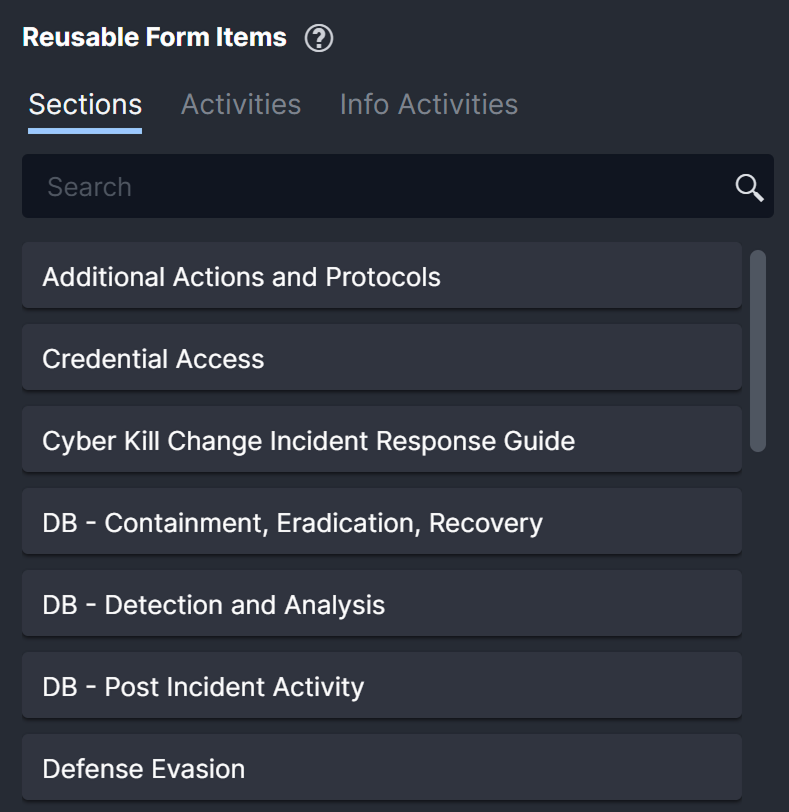Click the help question mark icon
Viewport: 789px width, 812px height.
point(319,39)
